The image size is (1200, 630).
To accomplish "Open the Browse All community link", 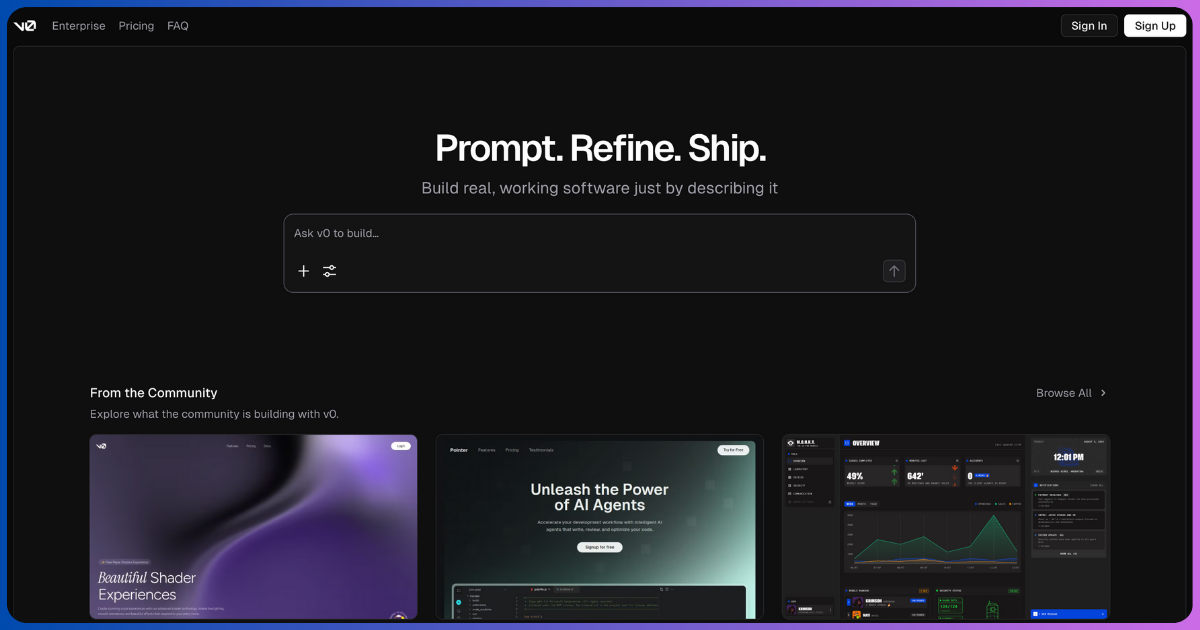I will tap(1064, 393).
